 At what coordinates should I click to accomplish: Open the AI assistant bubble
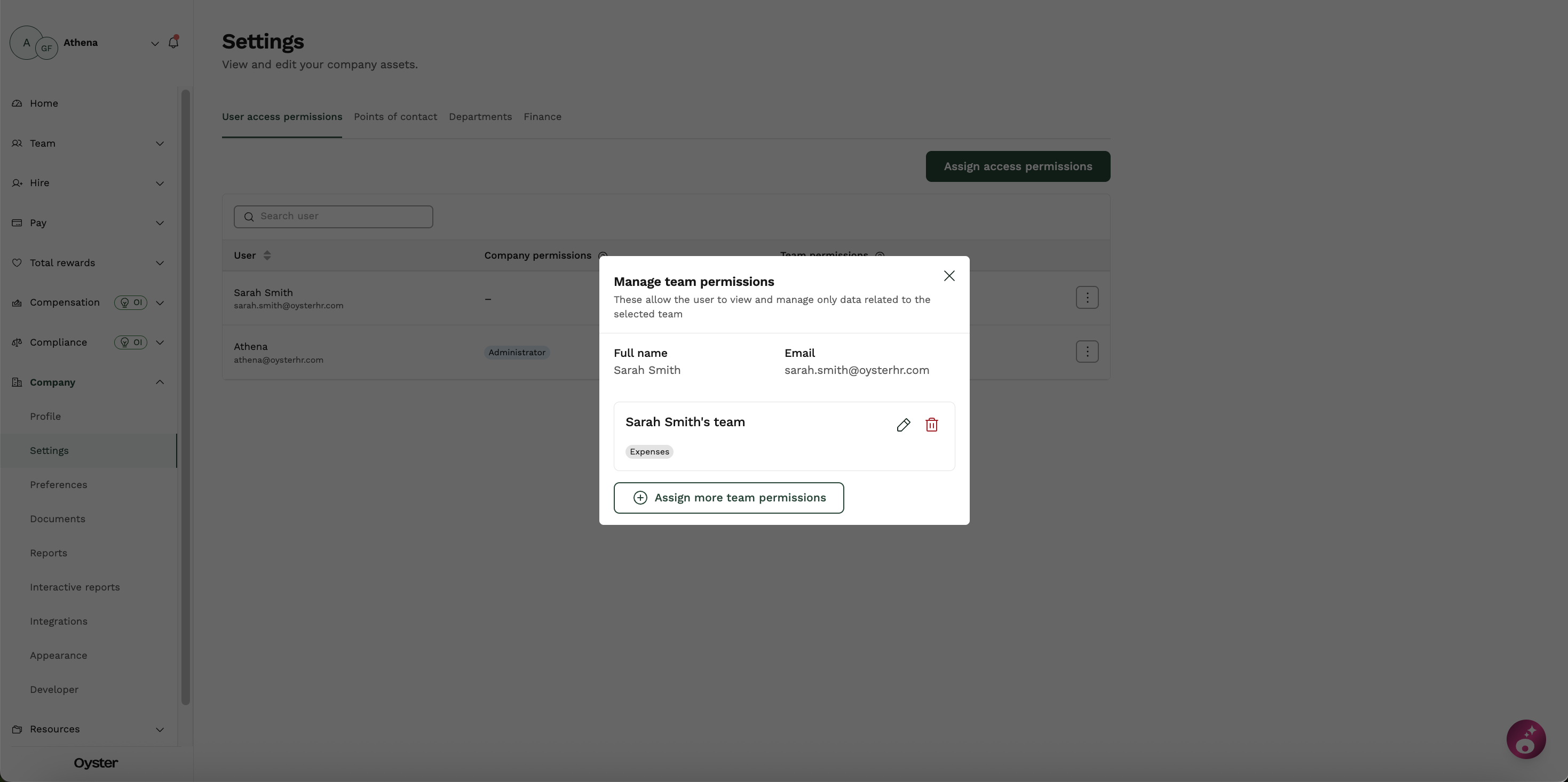pos(1525,739)
